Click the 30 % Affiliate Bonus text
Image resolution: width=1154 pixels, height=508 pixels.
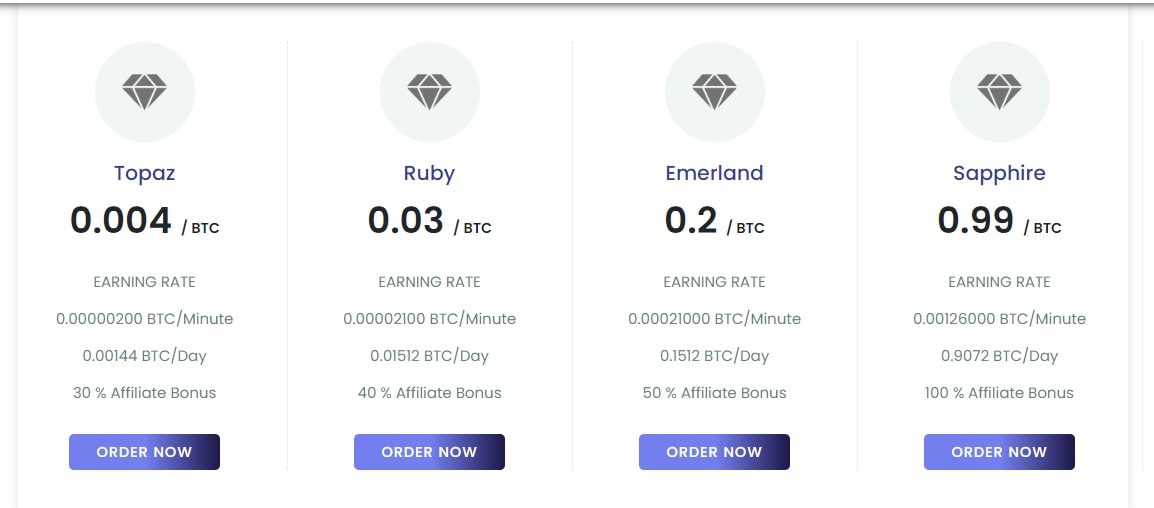[x=144, y=393]
